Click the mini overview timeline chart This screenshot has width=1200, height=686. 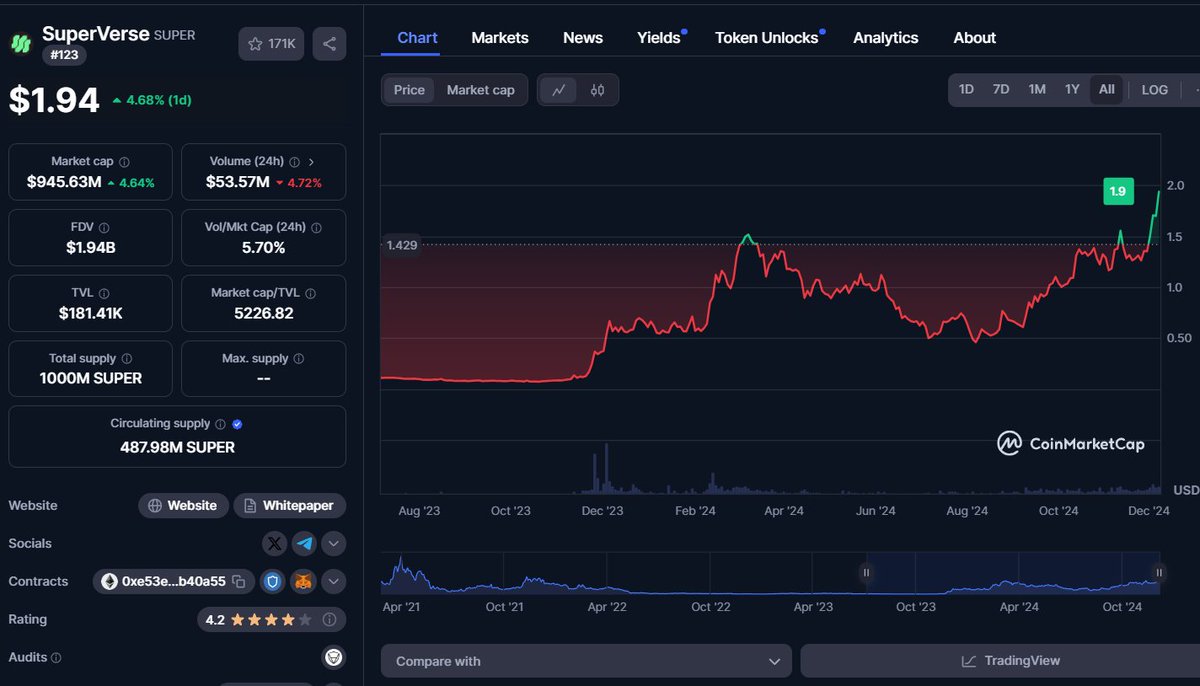(x=771, y=573)
